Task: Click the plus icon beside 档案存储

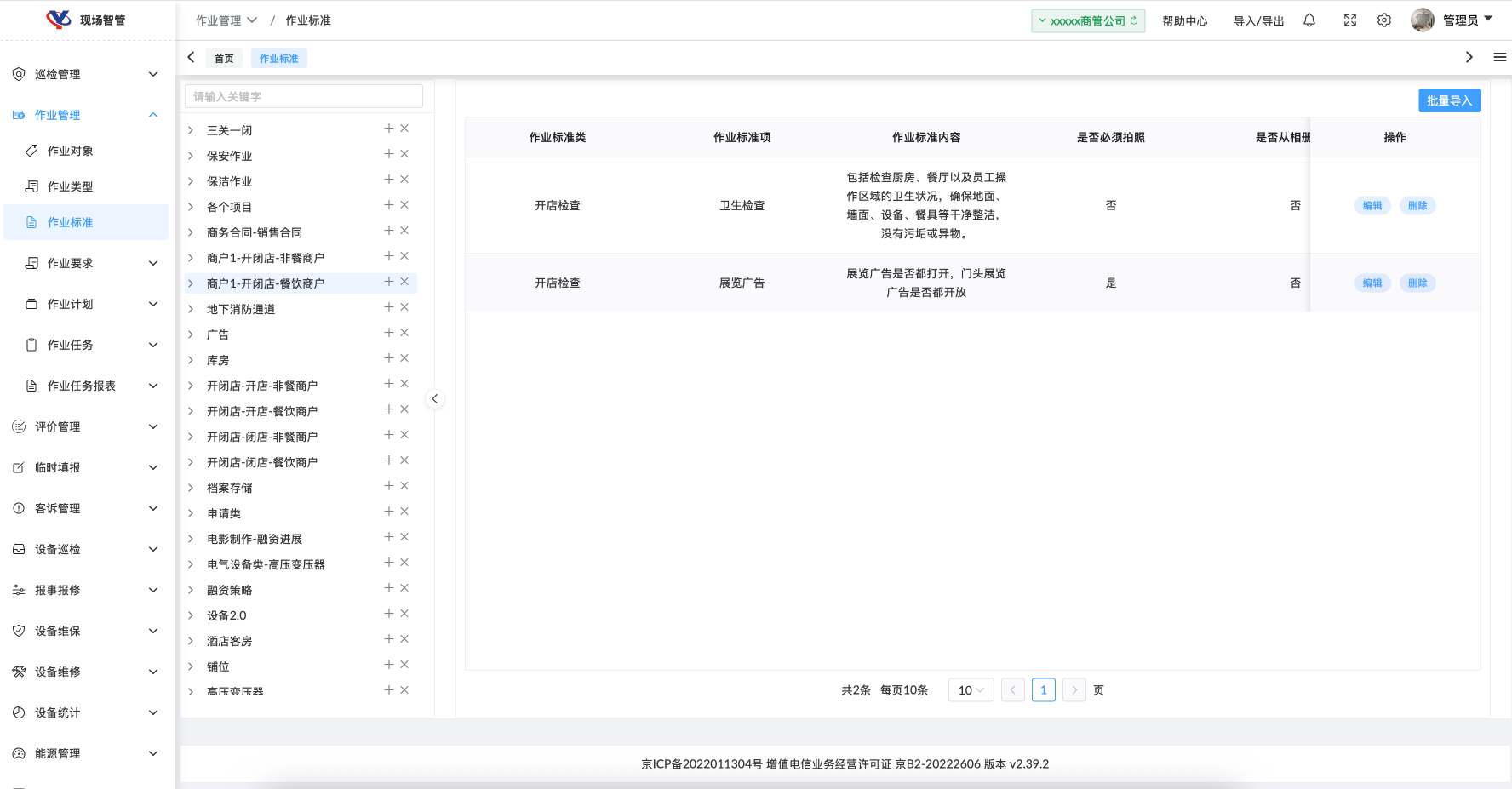Action: pyautogui.click(x=388, y=486)
